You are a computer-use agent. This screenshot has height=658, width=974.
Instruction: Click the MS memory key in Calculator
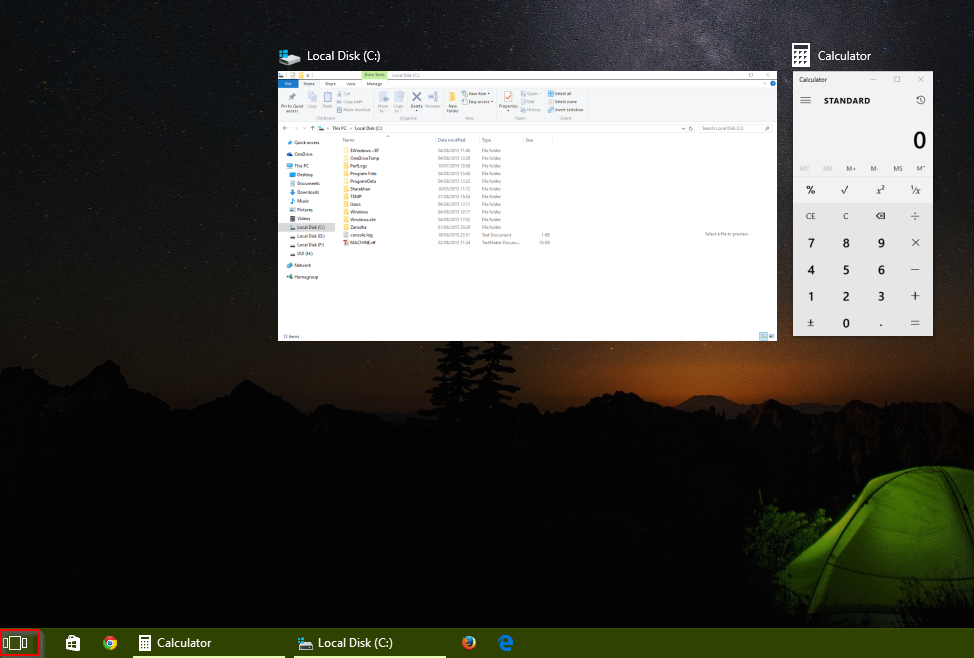click(x=898, y=168)
